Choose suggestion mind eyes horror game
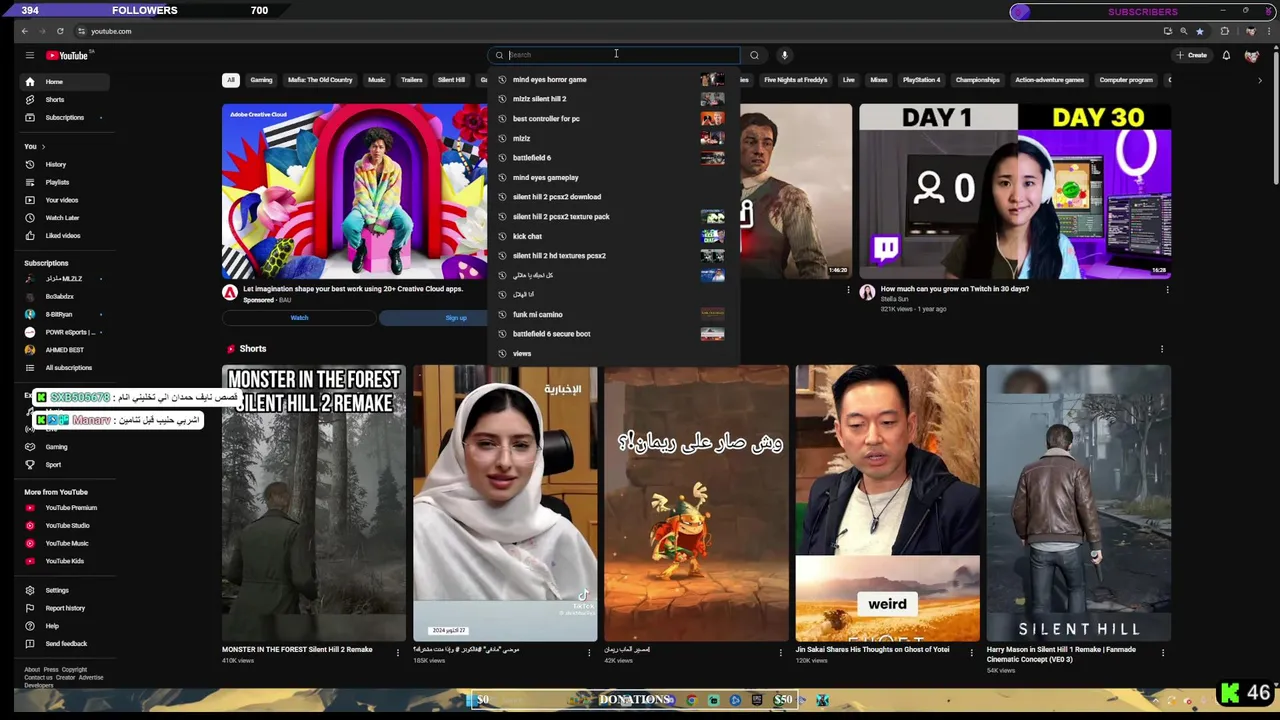 click(x=613, y=80)
